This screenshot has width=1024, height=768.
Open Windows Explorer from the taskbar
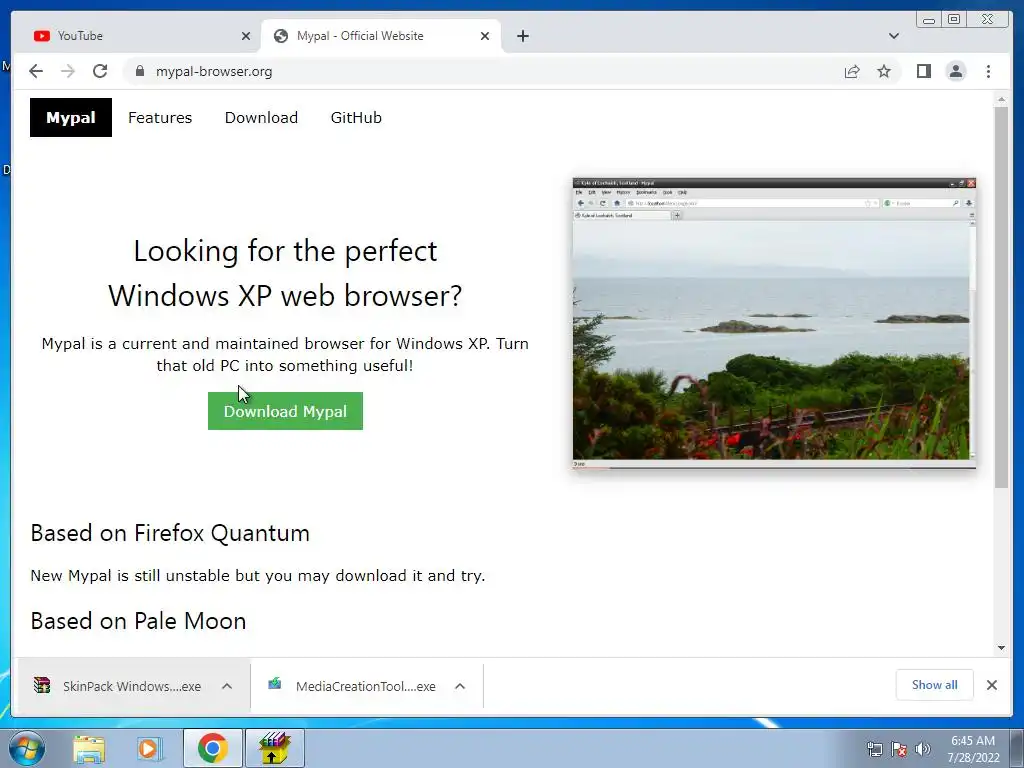click(89, 748)
